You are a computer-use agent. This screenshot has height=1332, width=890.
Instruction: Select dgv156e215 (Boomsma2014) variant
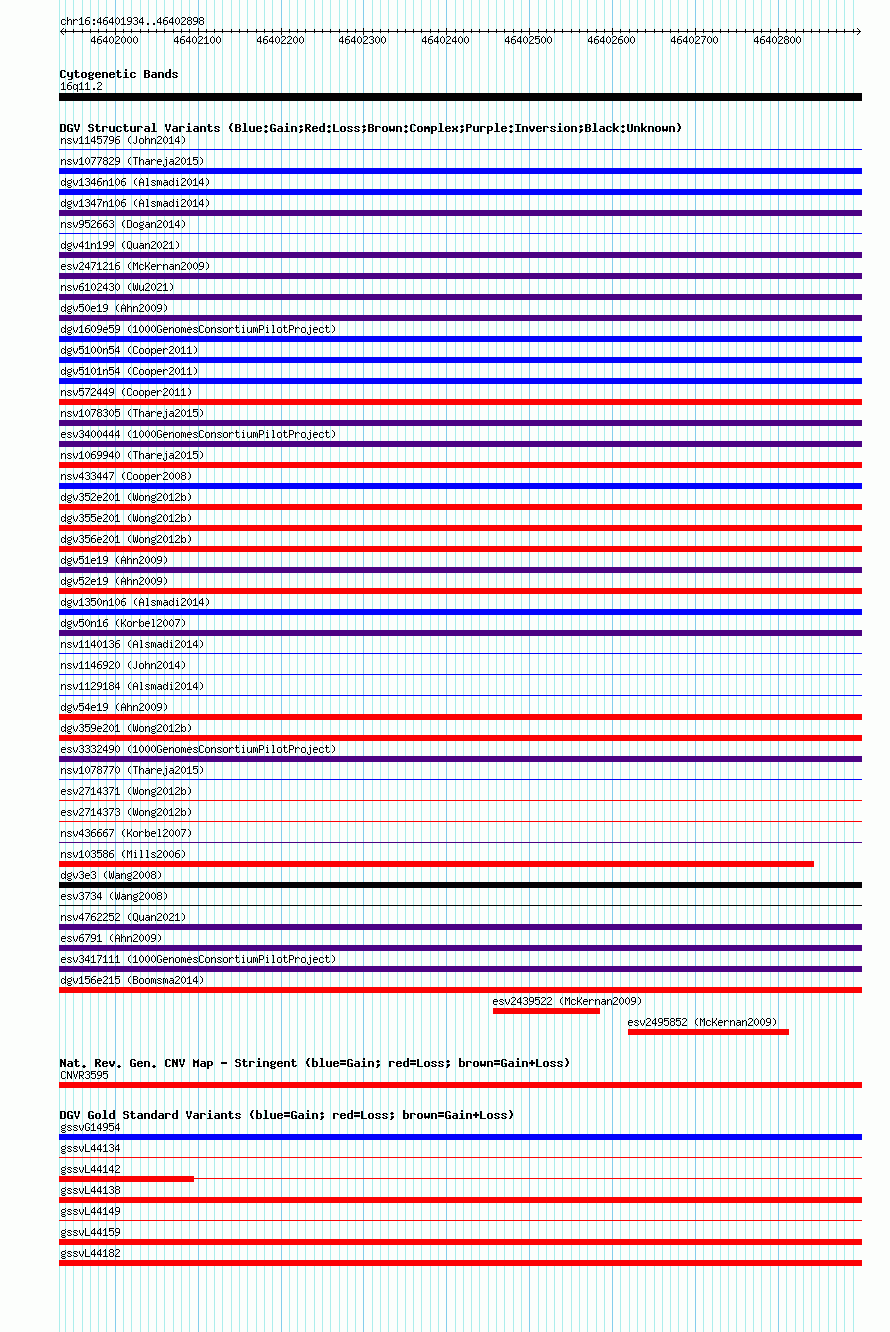coord(132,980)
